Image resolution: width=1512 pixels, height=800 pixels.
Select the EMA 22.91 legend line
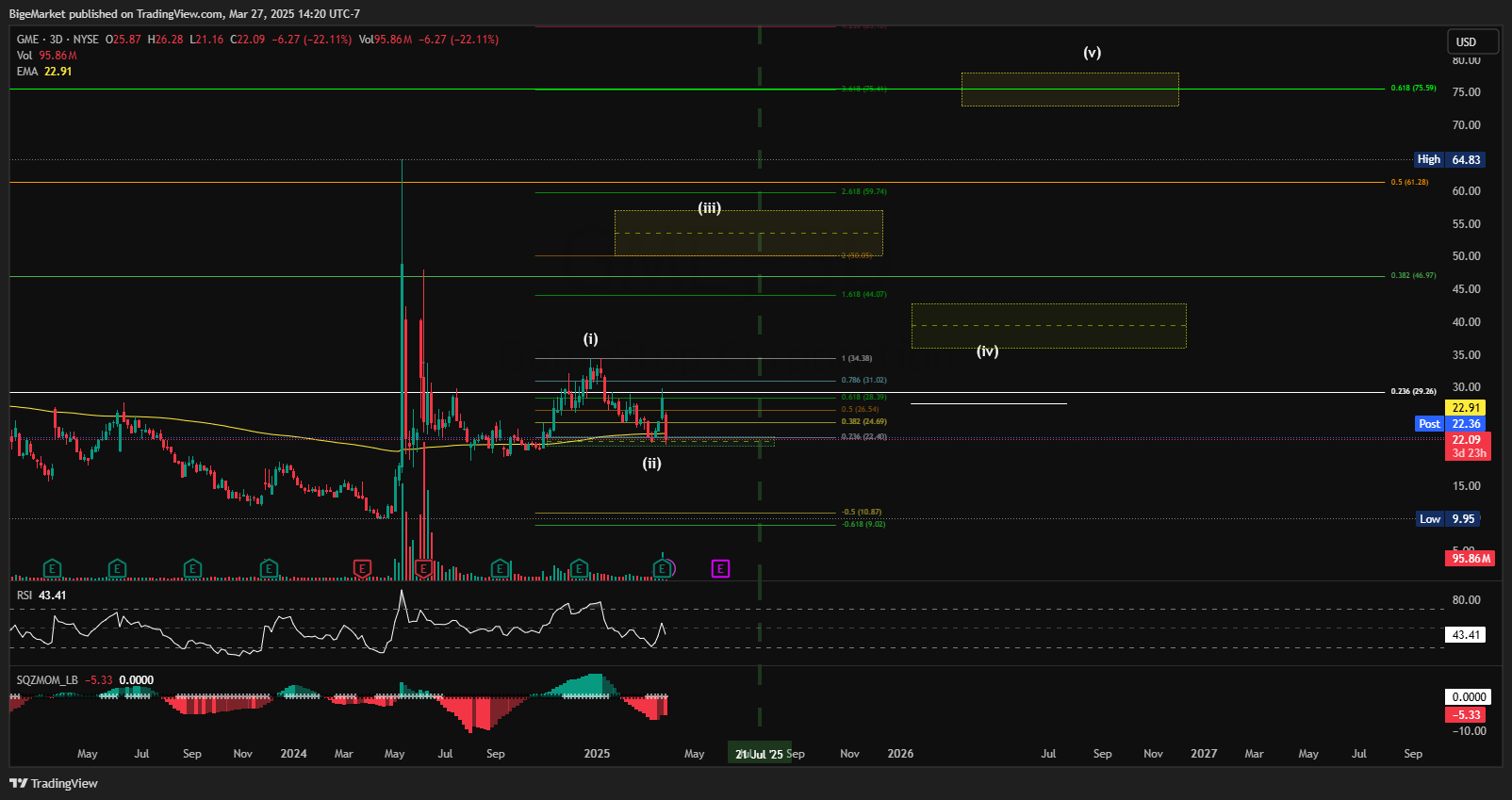point(44,72)
